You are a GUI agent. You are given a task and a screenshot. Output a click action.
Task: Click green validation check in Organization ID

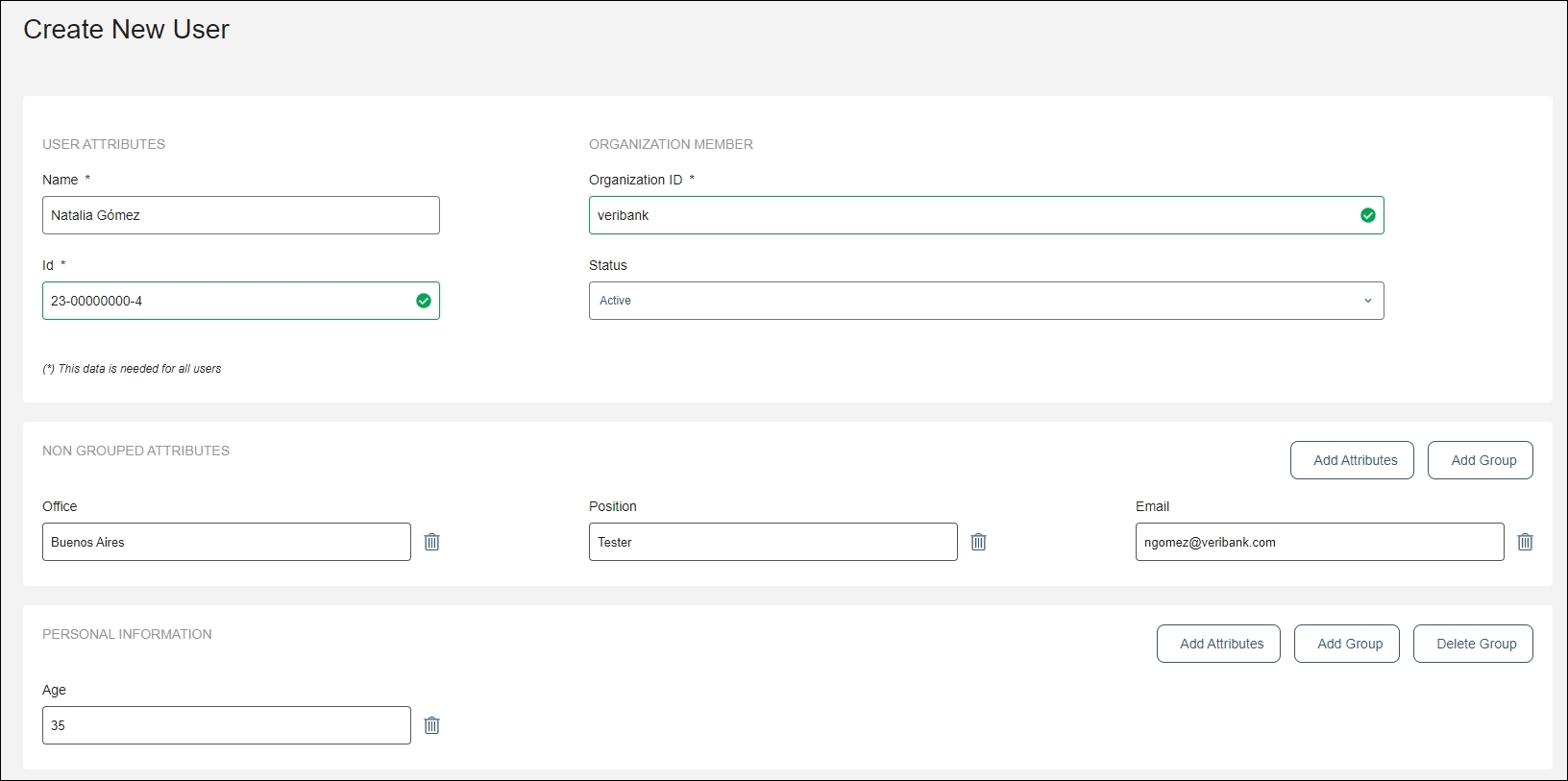click(x=1367, y=215)
